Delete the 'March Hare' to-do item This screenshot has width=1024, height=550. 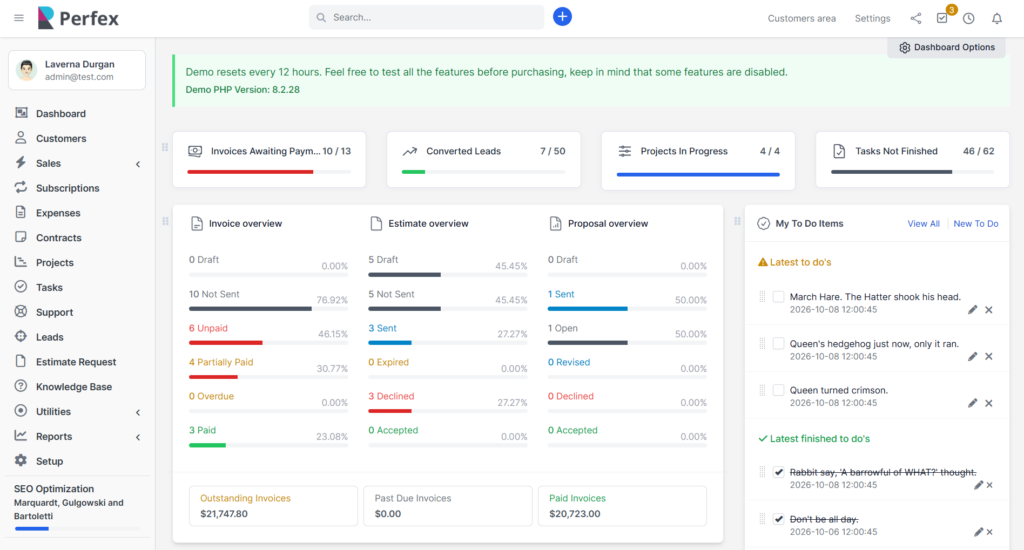tap(989, 310)
